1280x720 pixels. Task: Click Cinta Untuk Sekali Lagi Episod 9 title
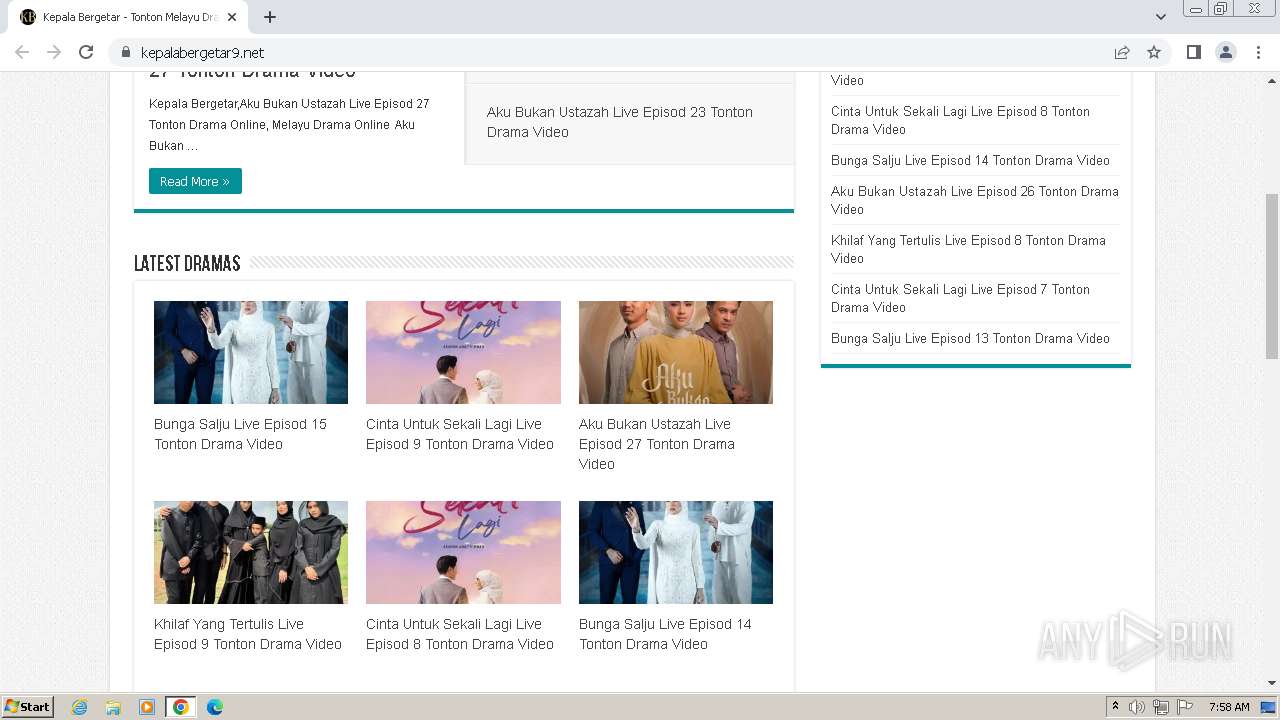point(460,434)
